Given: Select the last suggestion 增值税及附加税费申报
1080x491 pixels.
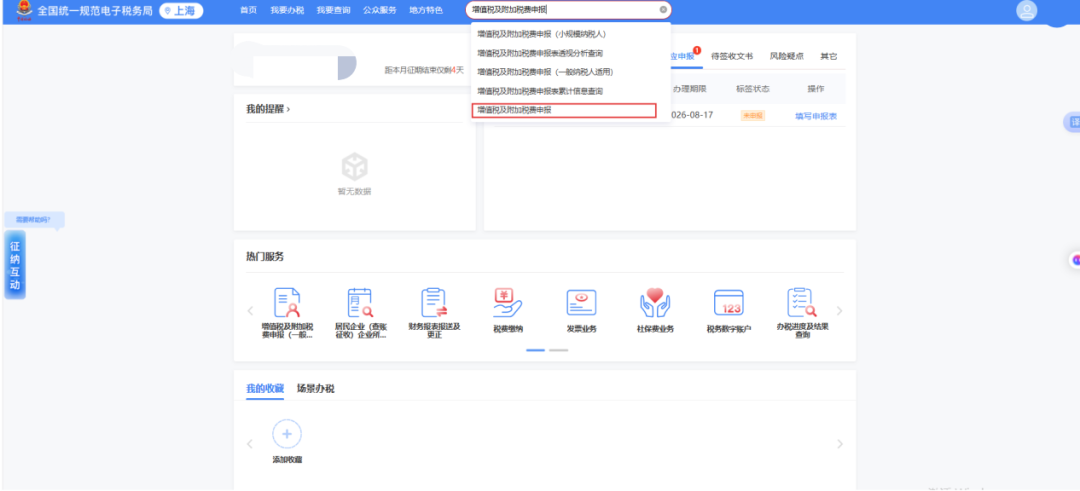Looking at the screenshot, I should (564, 110).
